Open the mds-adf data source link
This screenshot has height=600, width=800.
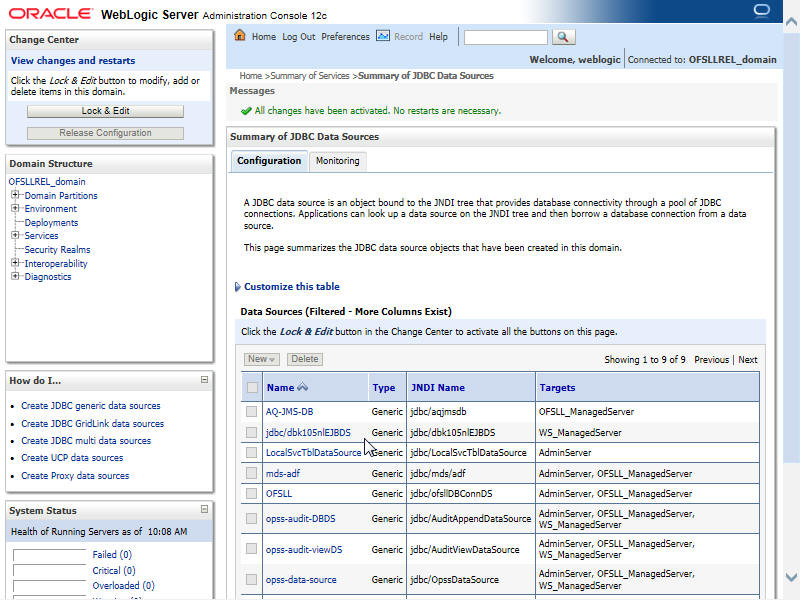point(283,473)
